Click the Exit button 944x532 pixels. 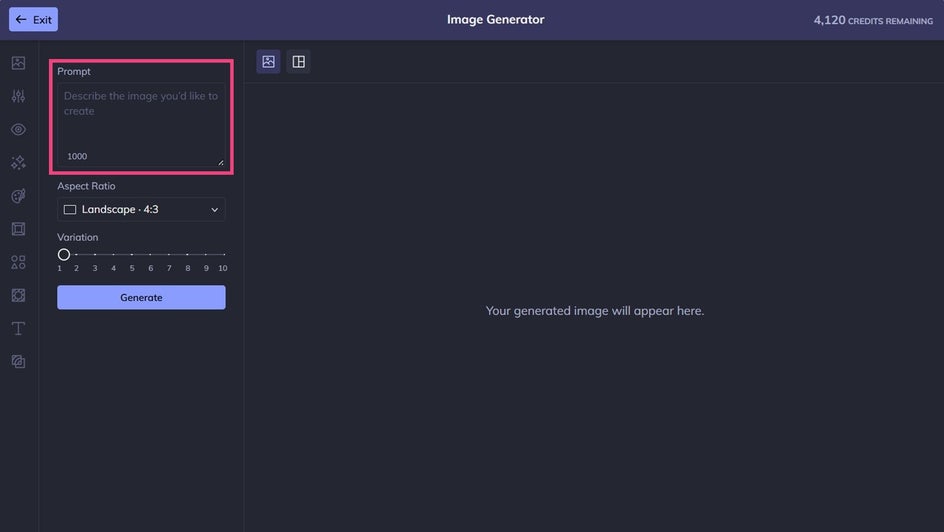33,19
